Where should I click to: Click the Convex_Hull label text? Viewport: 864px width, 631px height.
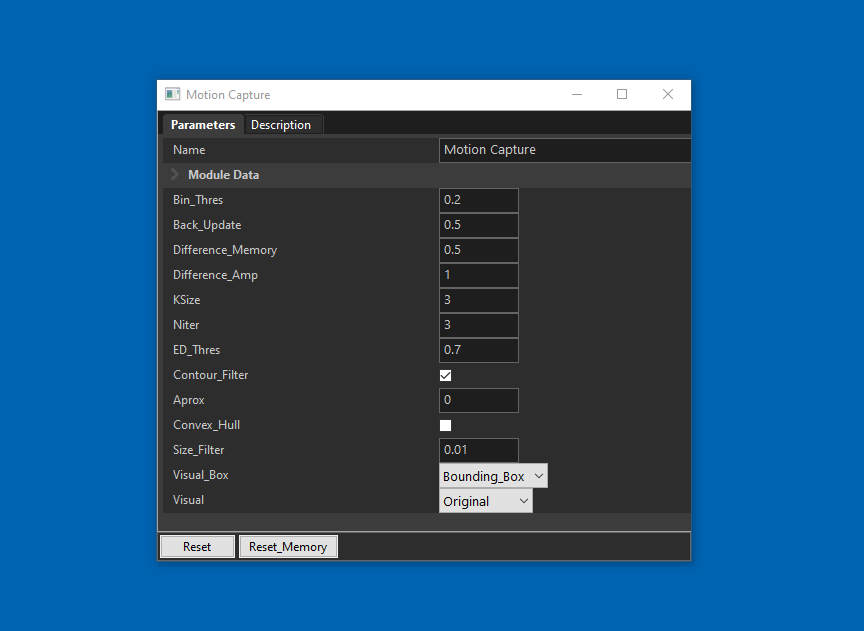pyautogui.click(x=206, y=425)
